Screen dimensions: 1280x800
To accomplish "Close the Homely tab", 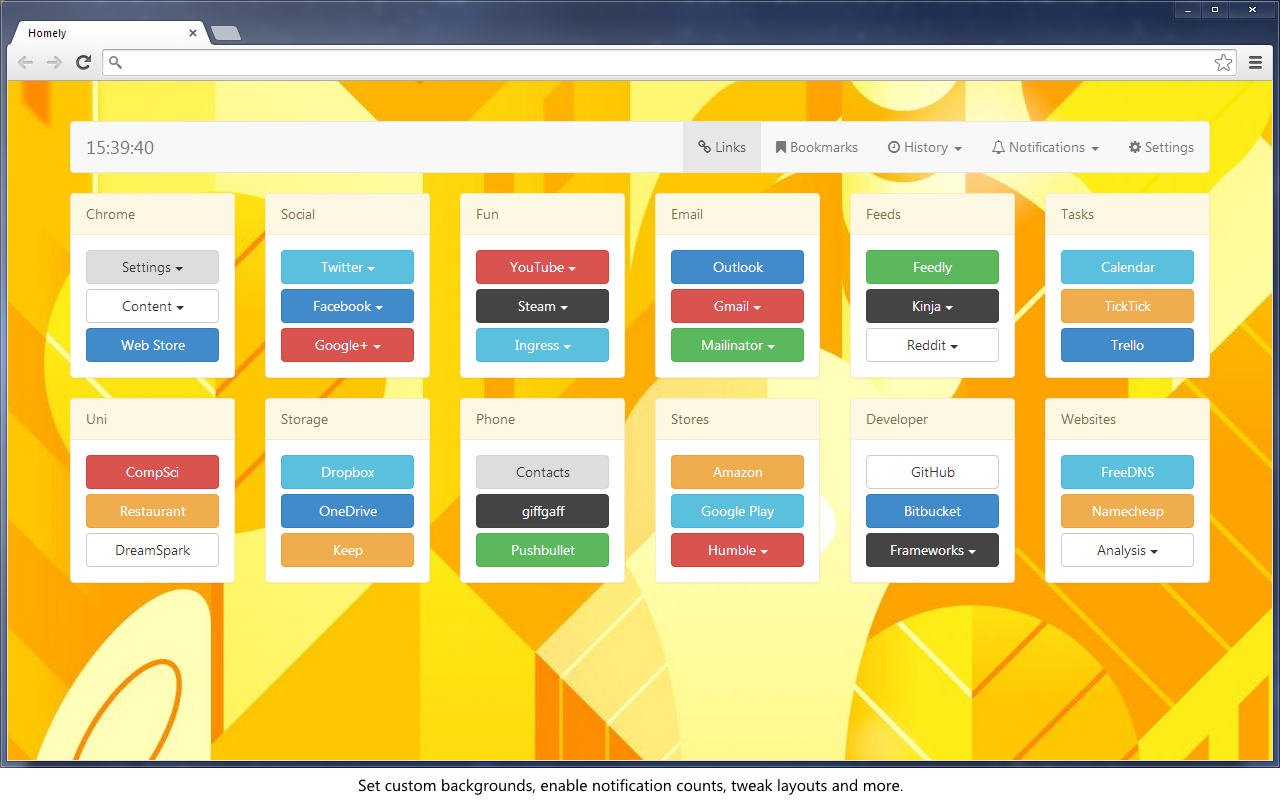I will [x=193, y=33].
